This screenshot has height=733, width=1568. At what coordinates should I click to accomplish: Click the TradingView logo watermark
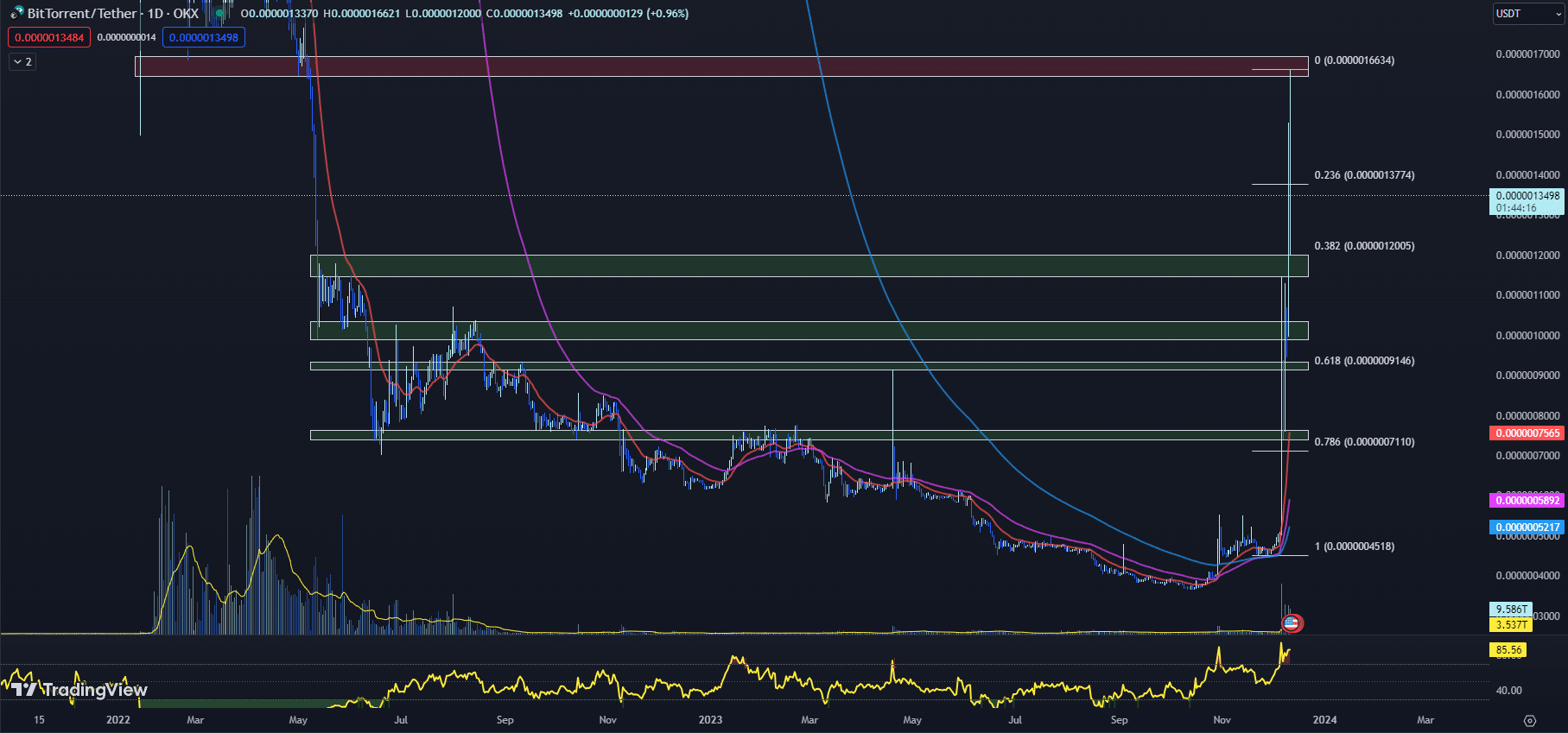79,689
